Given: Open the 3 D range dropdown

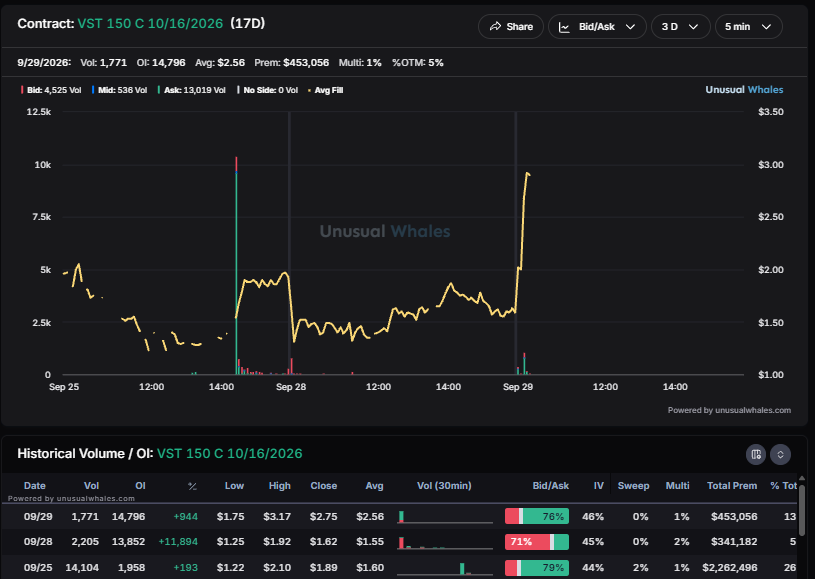Looking at the screenshot, I should (x=680, y=27).
